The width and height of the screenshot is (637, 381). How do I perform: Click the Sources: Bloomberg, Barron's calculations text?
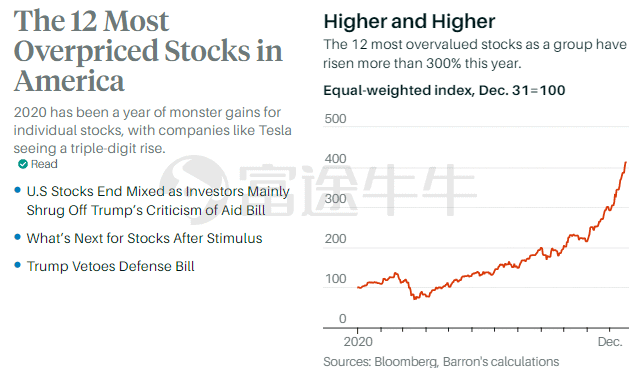pos(441,362)
